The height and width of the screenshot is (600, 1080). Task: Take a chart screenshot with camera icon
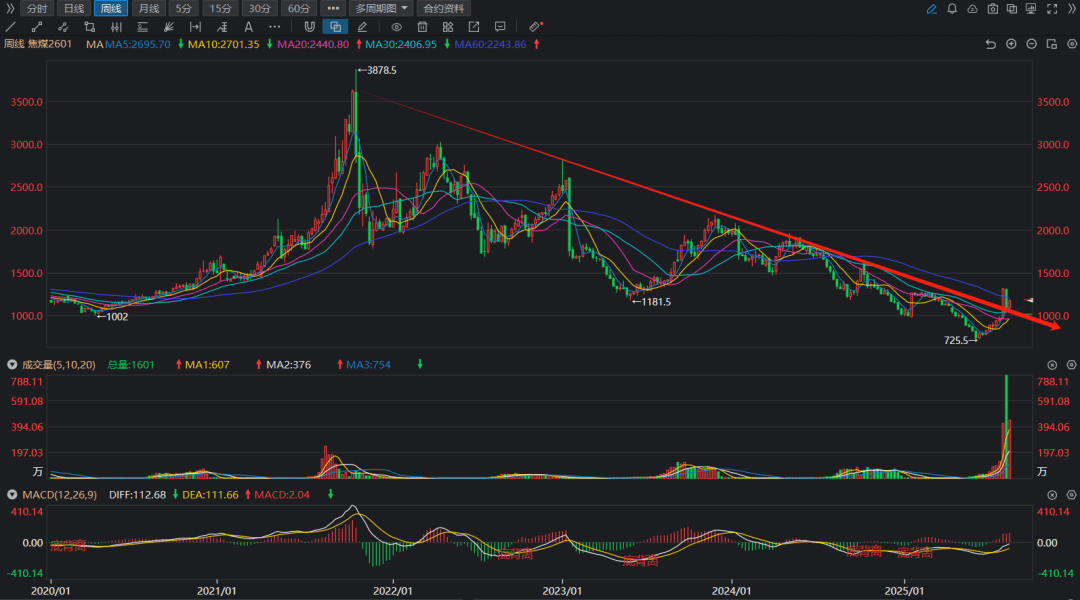992,9
